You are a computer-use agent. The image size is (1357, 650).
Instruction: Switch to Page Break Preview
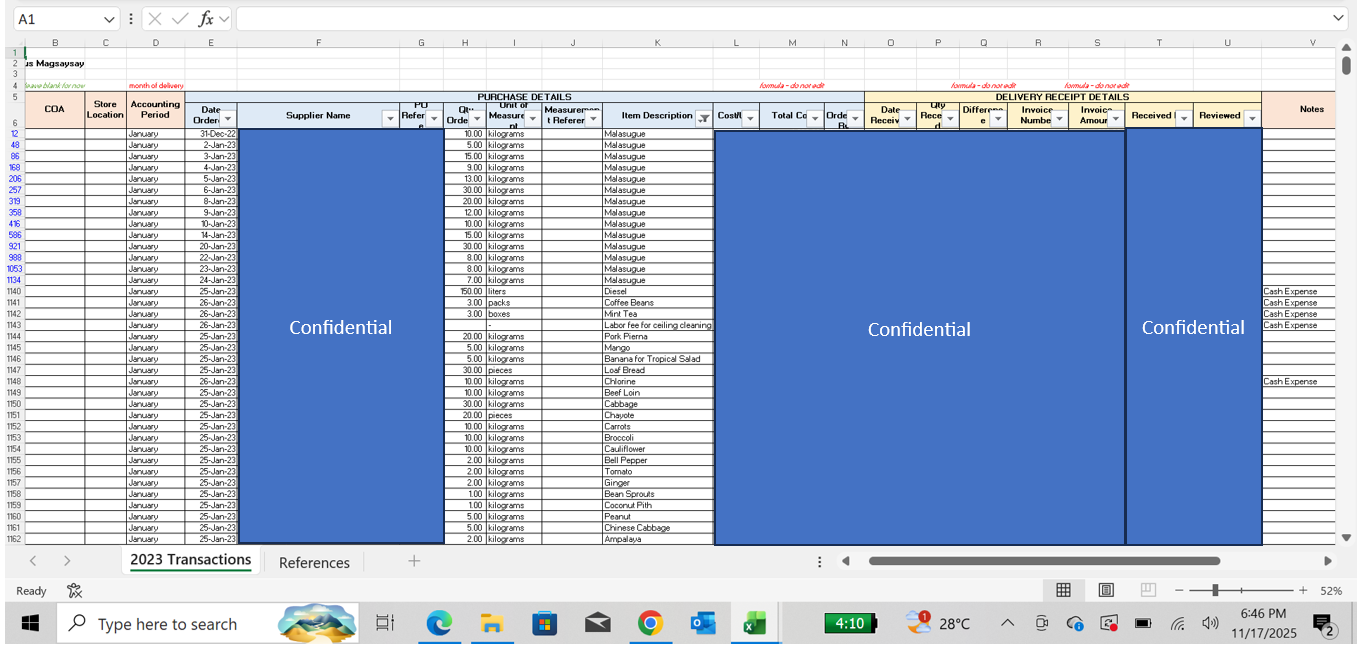point(1149,590)
